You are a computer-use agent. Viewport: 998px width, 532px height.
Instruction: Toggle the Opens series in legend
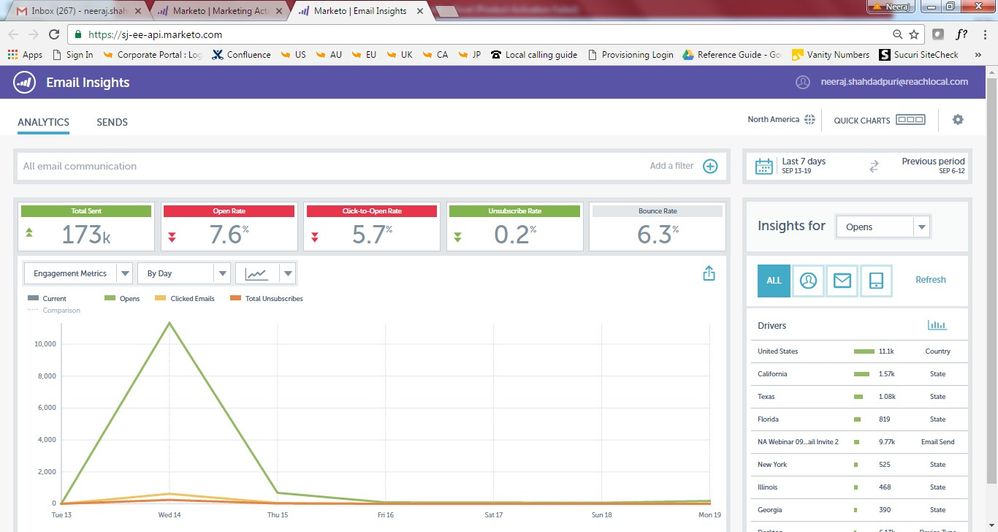[x=121, y=298]
